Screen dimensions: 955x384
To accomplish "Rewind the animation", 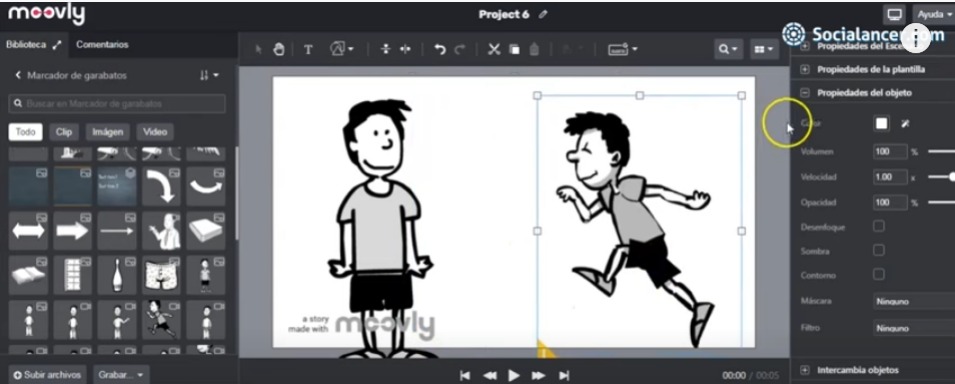I will (x=489, y=375).
